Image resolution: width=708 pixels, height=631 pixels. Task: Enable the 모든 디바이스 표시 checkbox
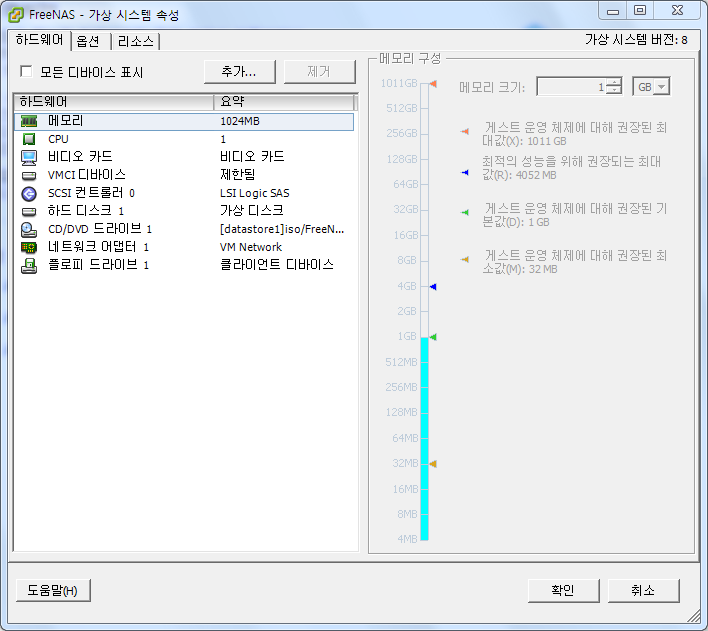(26, 71)
